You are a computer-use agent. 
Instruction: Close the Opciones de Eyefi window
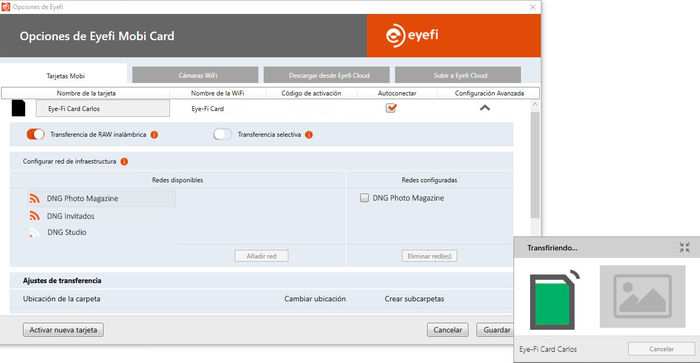pos(533,7)
